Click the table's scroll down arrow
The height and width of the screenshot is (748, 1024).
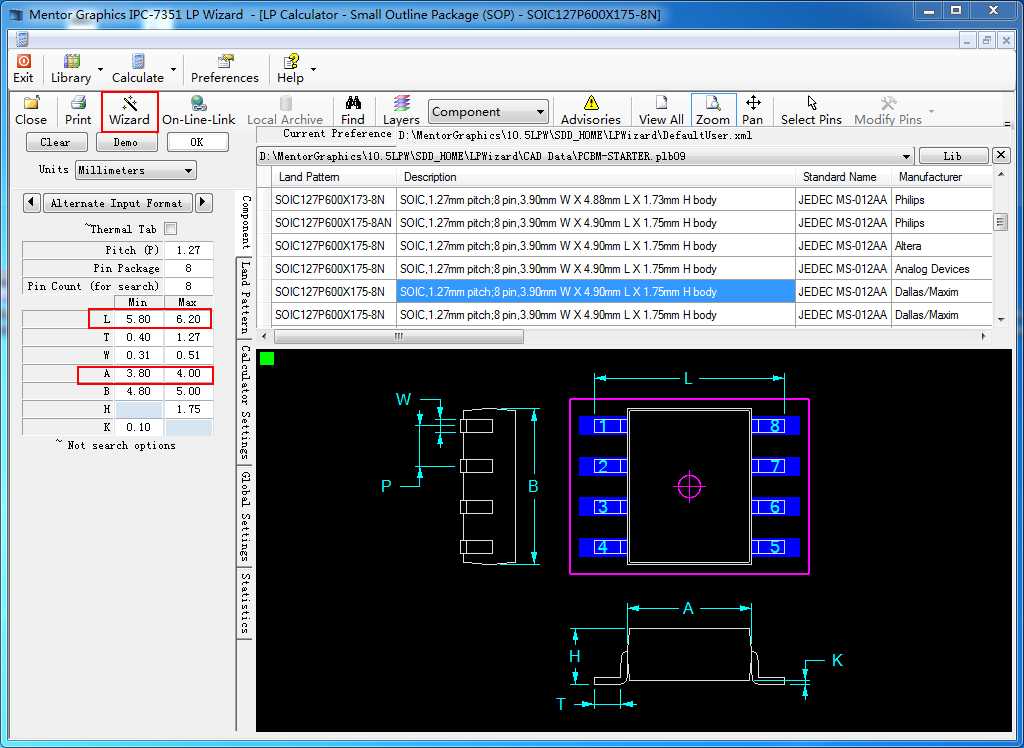tap(1001, 319)
